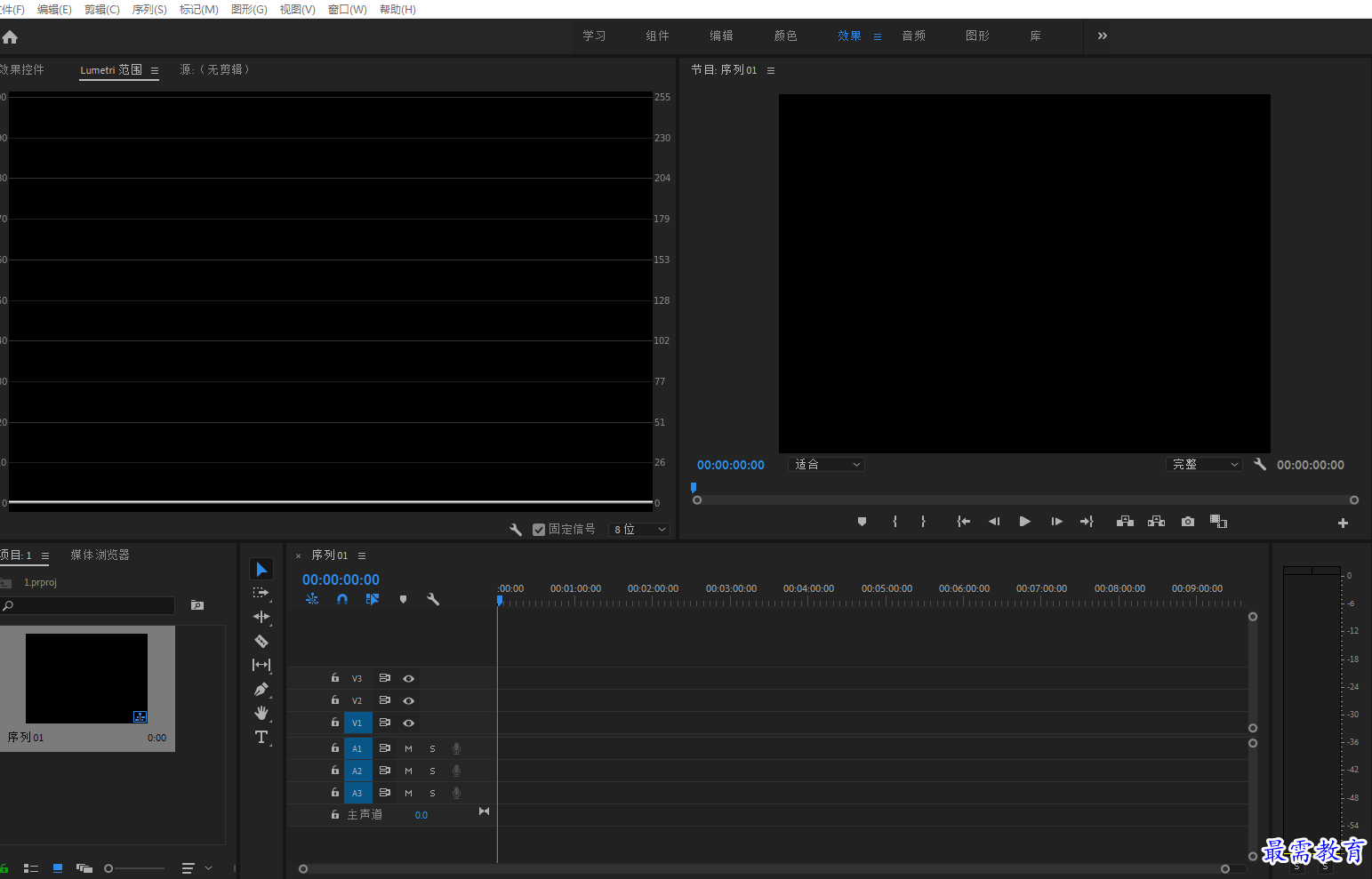Open Lumetri scope wrench settings
This screenshot has height=879, width=1372.
516,530
